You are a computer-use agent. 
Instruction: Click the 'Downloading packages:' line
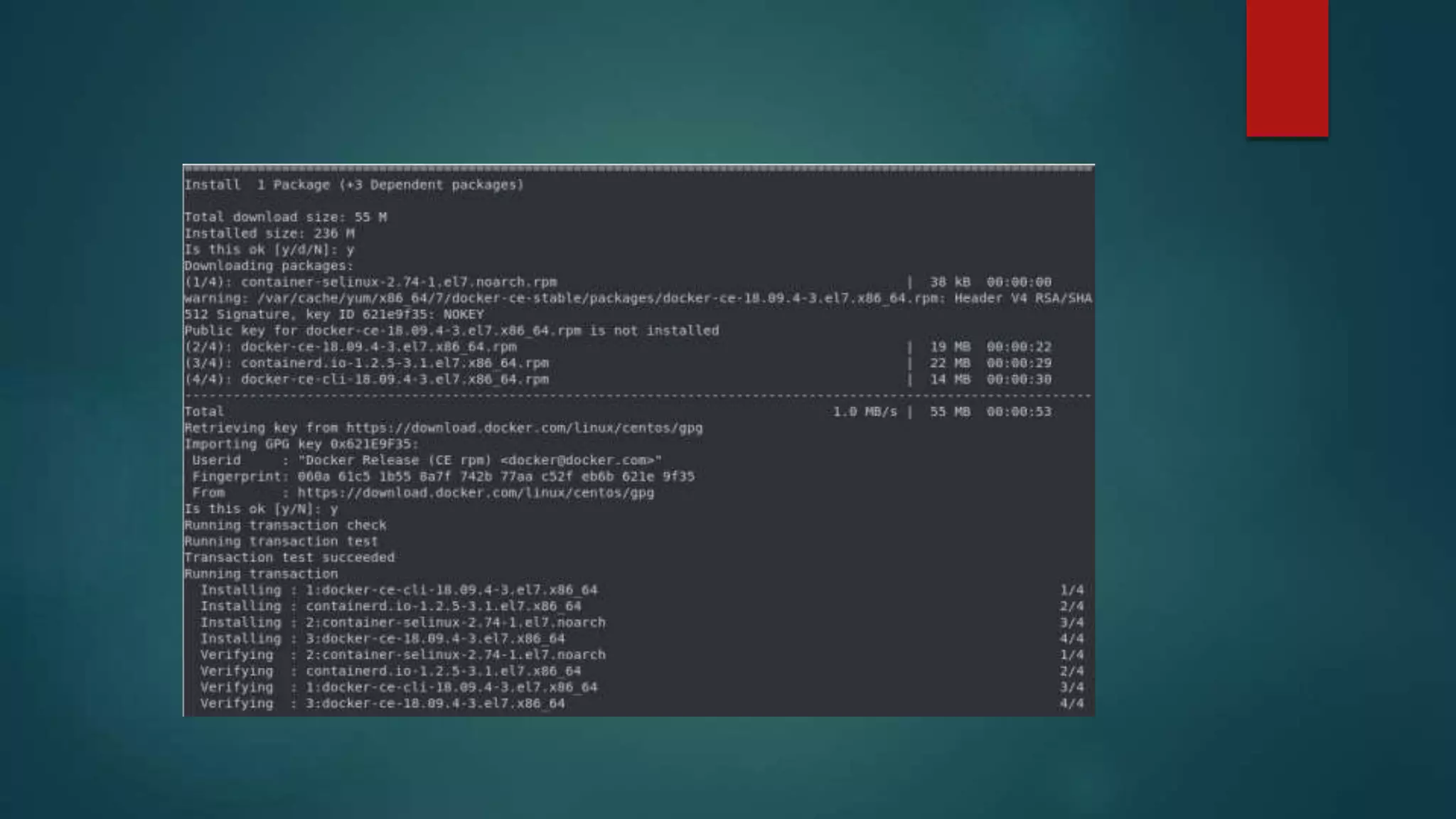click(269, 266)
